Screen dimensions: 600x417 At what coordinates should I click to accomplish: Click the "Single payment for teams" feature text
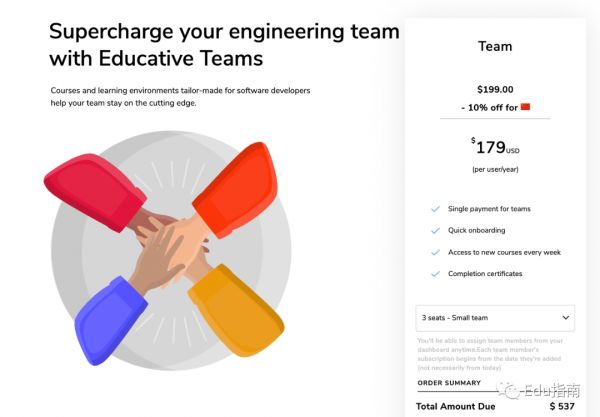489,209
